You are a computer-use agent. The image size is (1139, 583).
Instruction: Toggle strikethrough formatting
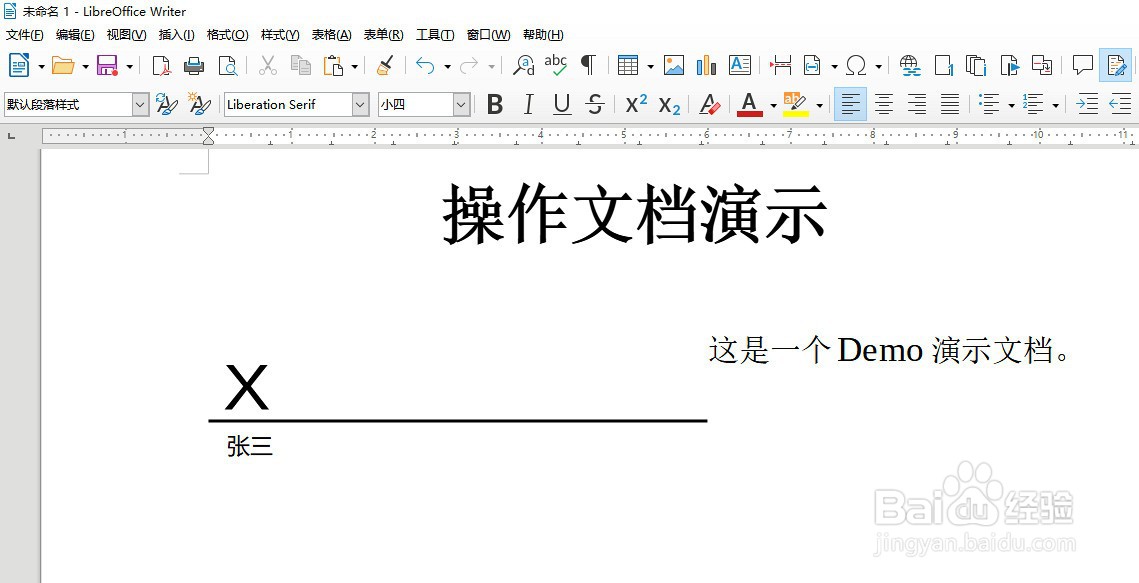pyautogui.click(x=595, y=104)
